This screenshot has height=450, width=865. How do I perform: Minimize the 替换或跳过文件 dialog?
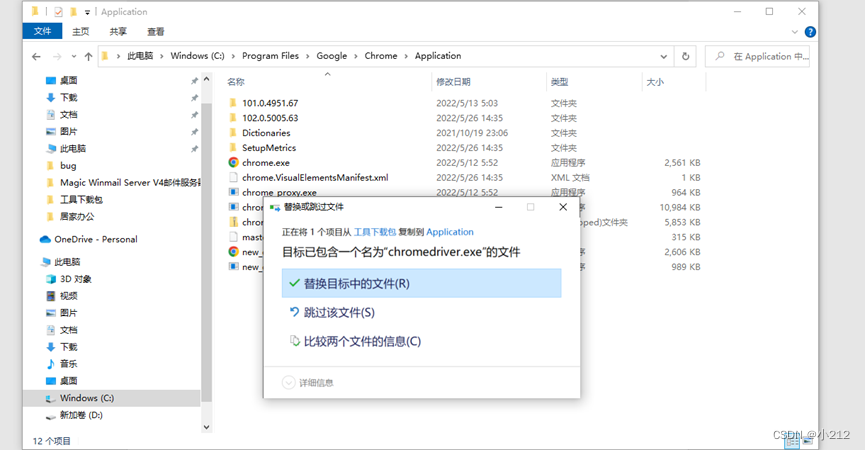[499, 207]
